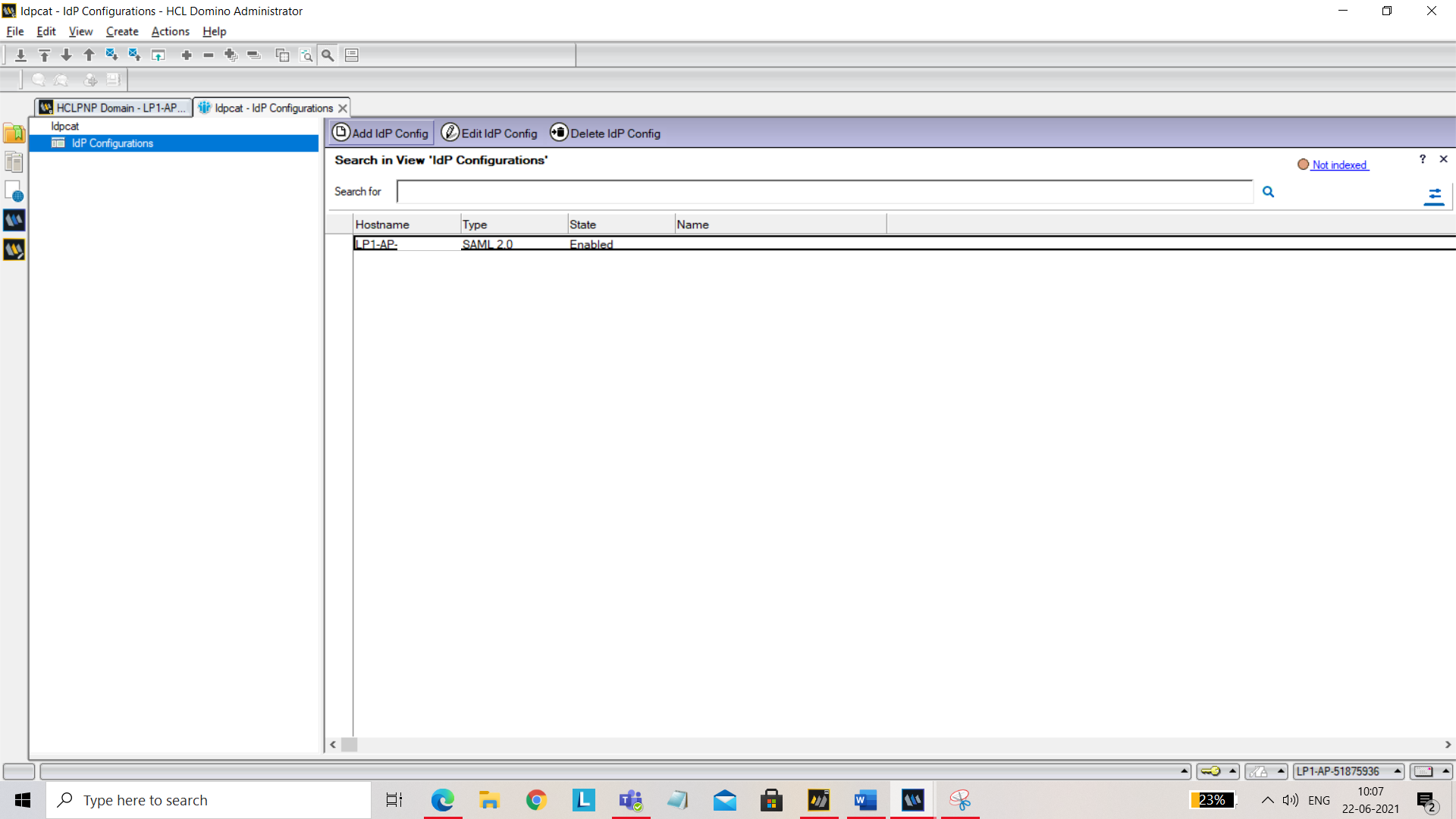Click the Search for input field
The height and width of the screenshot is (819, 1456).
click(825, 192)
